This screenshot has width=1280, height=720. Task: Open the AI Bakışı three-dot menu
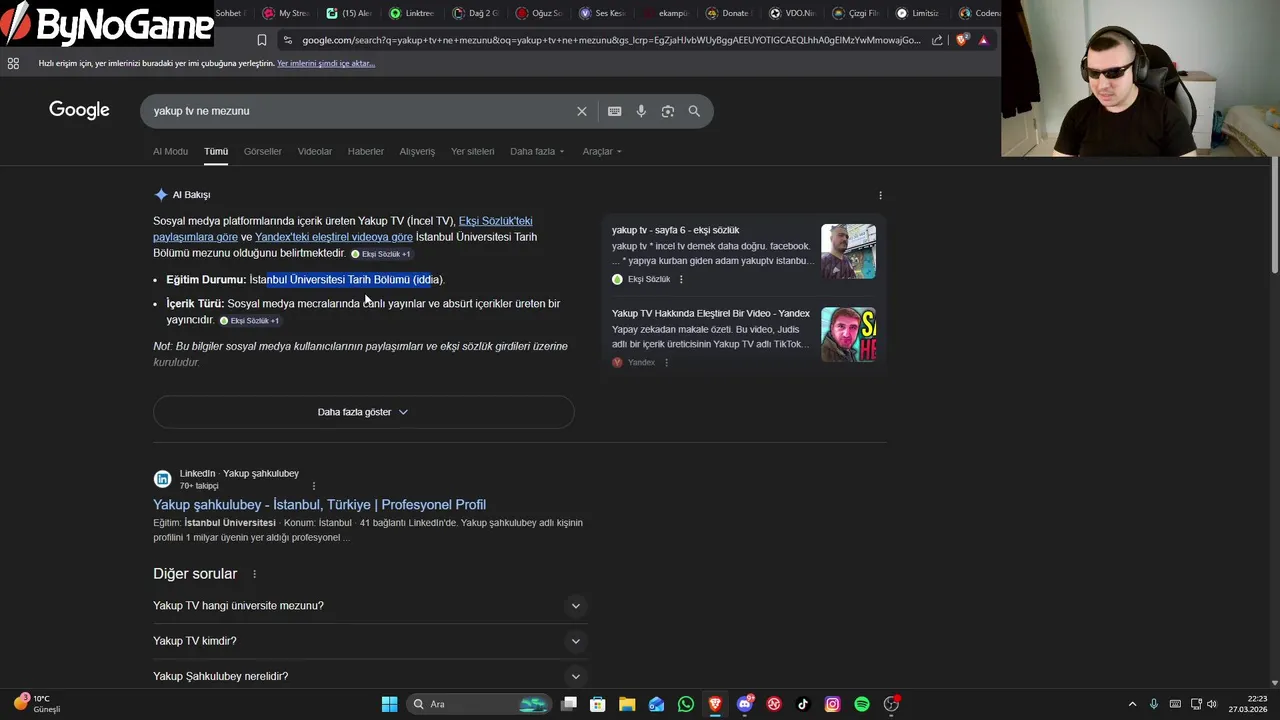(880, 195)
